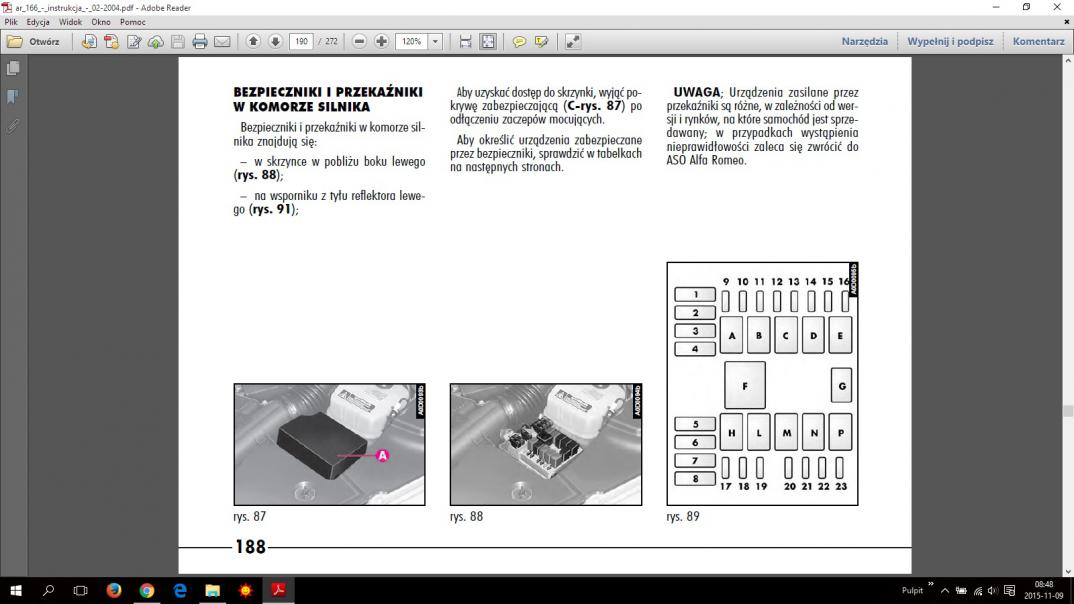
Task: Add a sticky note comment icon
Action: (x=519, y=42)
